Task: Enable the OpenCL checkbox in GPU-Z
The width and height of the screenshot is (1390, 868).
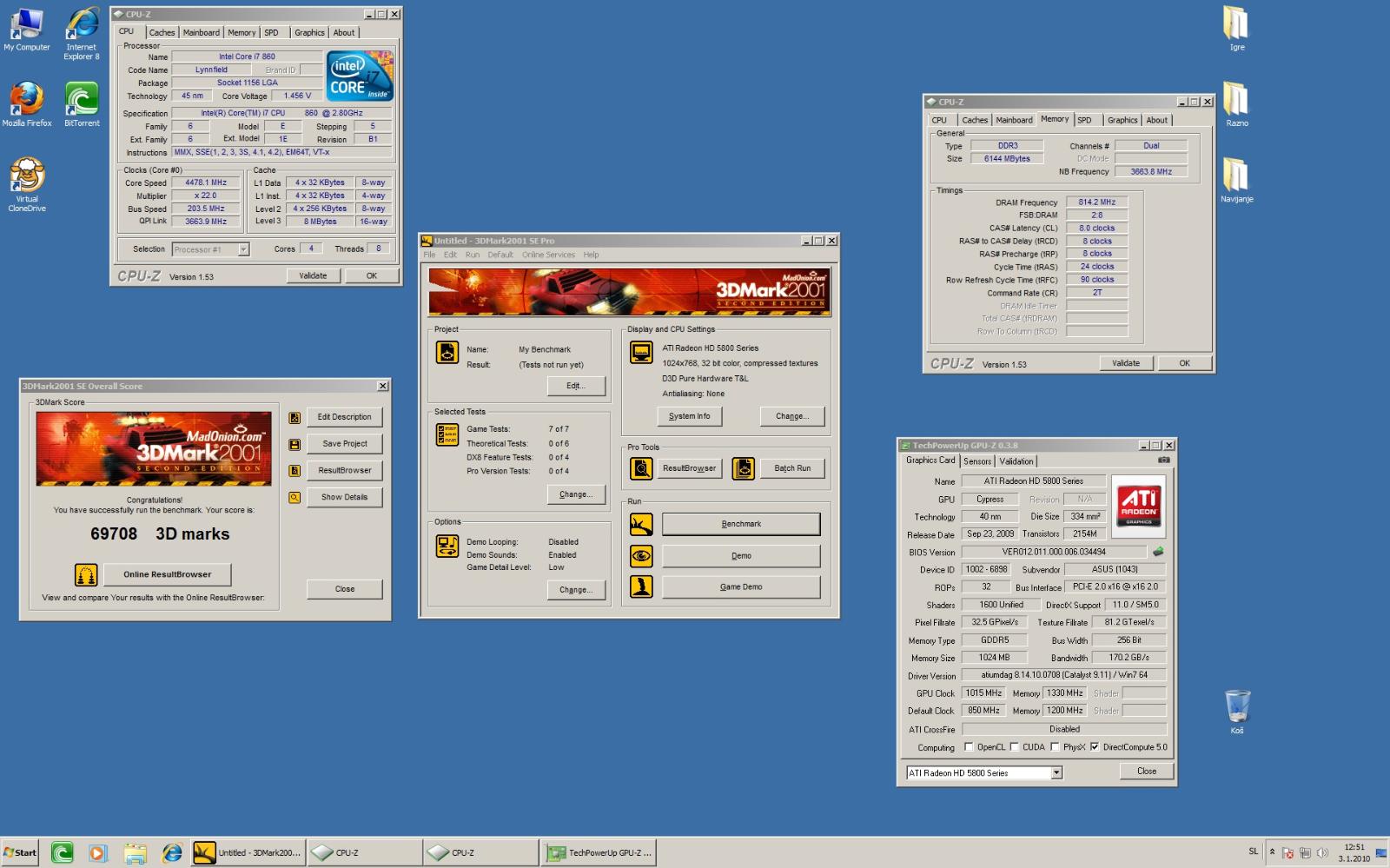Action: [969, 746]
